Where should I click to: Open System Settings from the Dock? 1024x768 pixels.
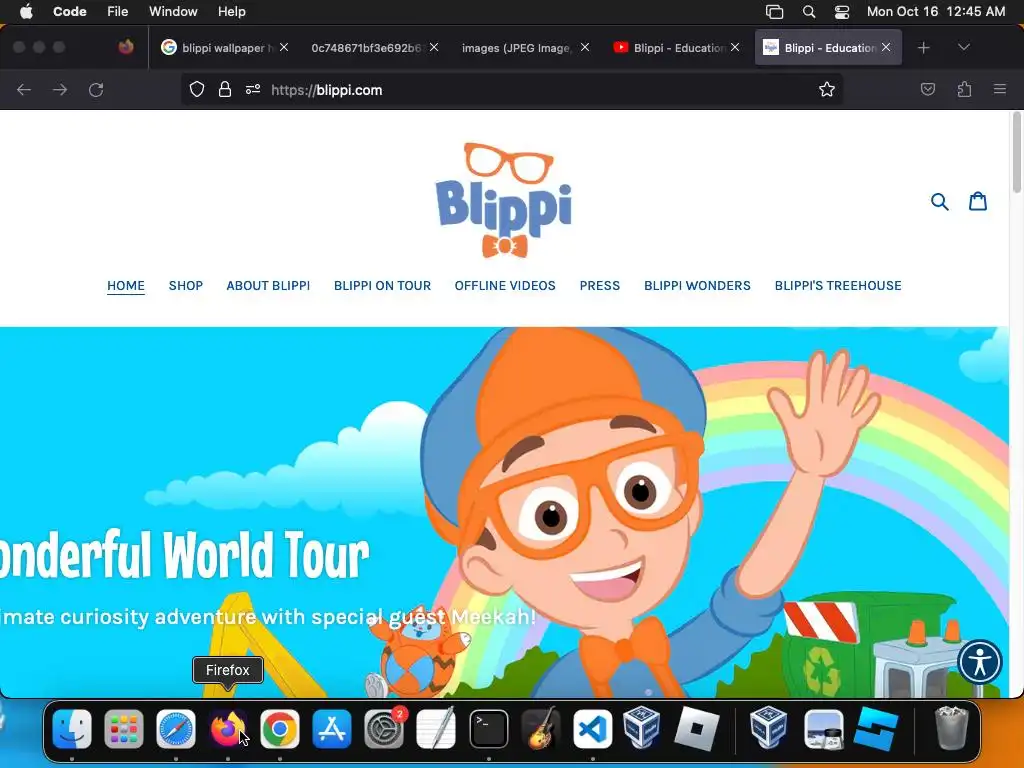(x=384, y=729)
